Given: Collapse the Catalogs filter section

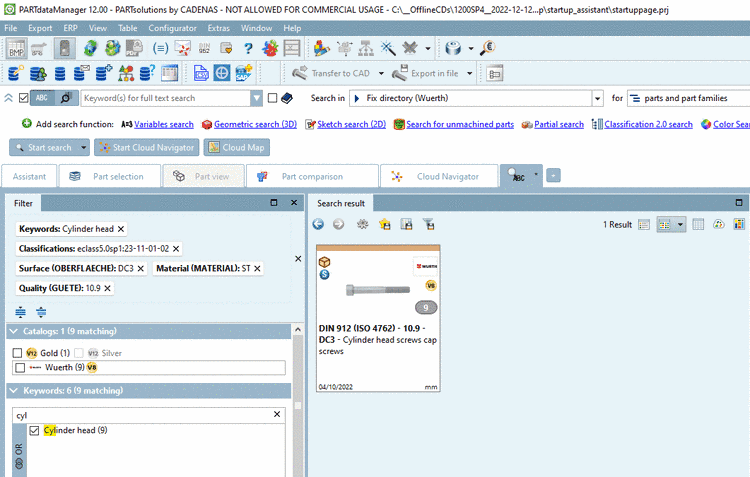Looking at the screenshot, I should [x=13, y=331].
